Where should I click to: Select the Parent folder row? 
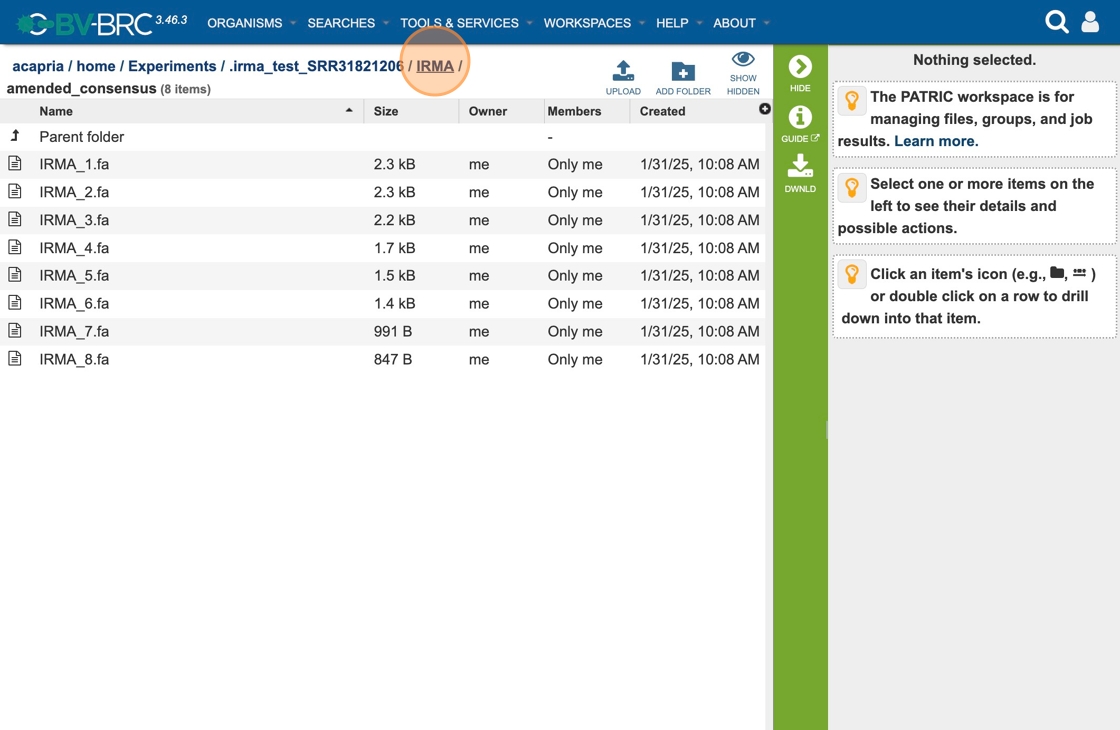pos(383,136)
